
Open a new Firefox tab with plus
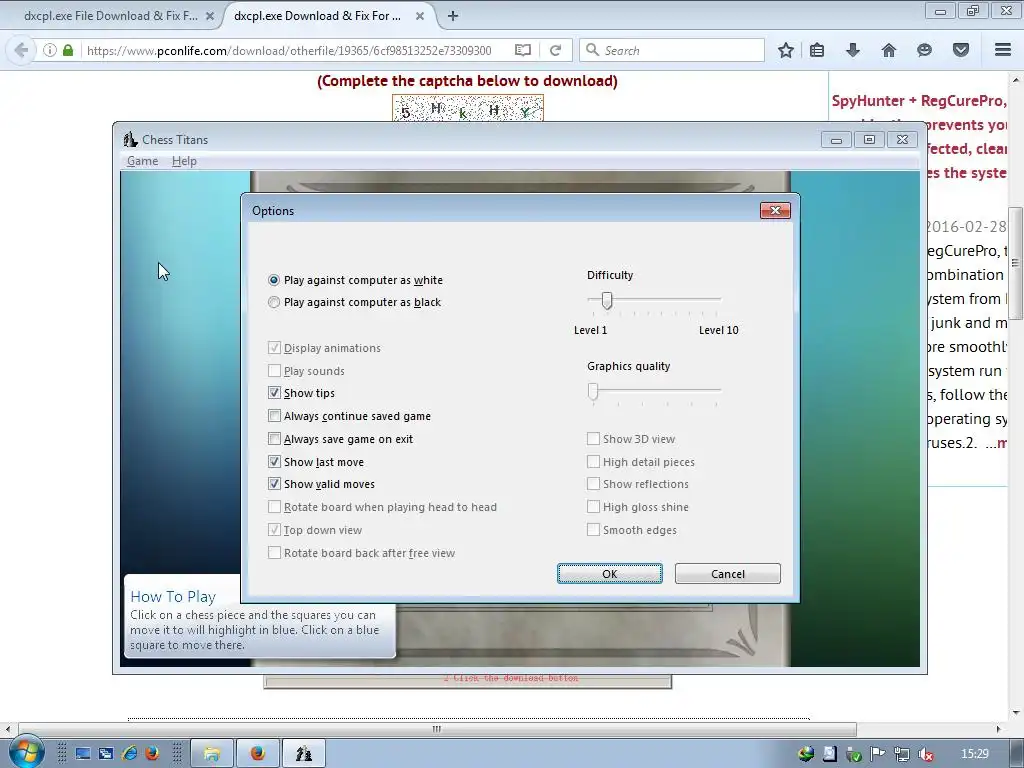(x=453, y=16)
